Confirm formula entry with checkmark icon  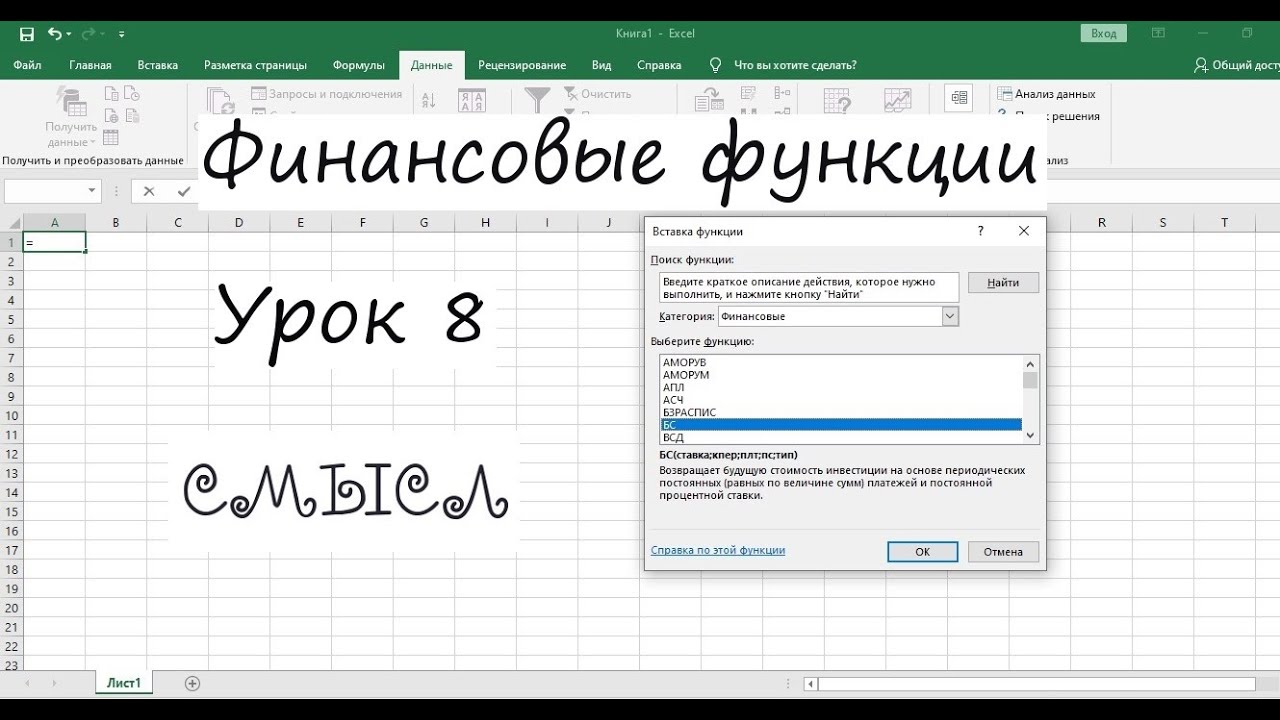[x=183, y=191]
